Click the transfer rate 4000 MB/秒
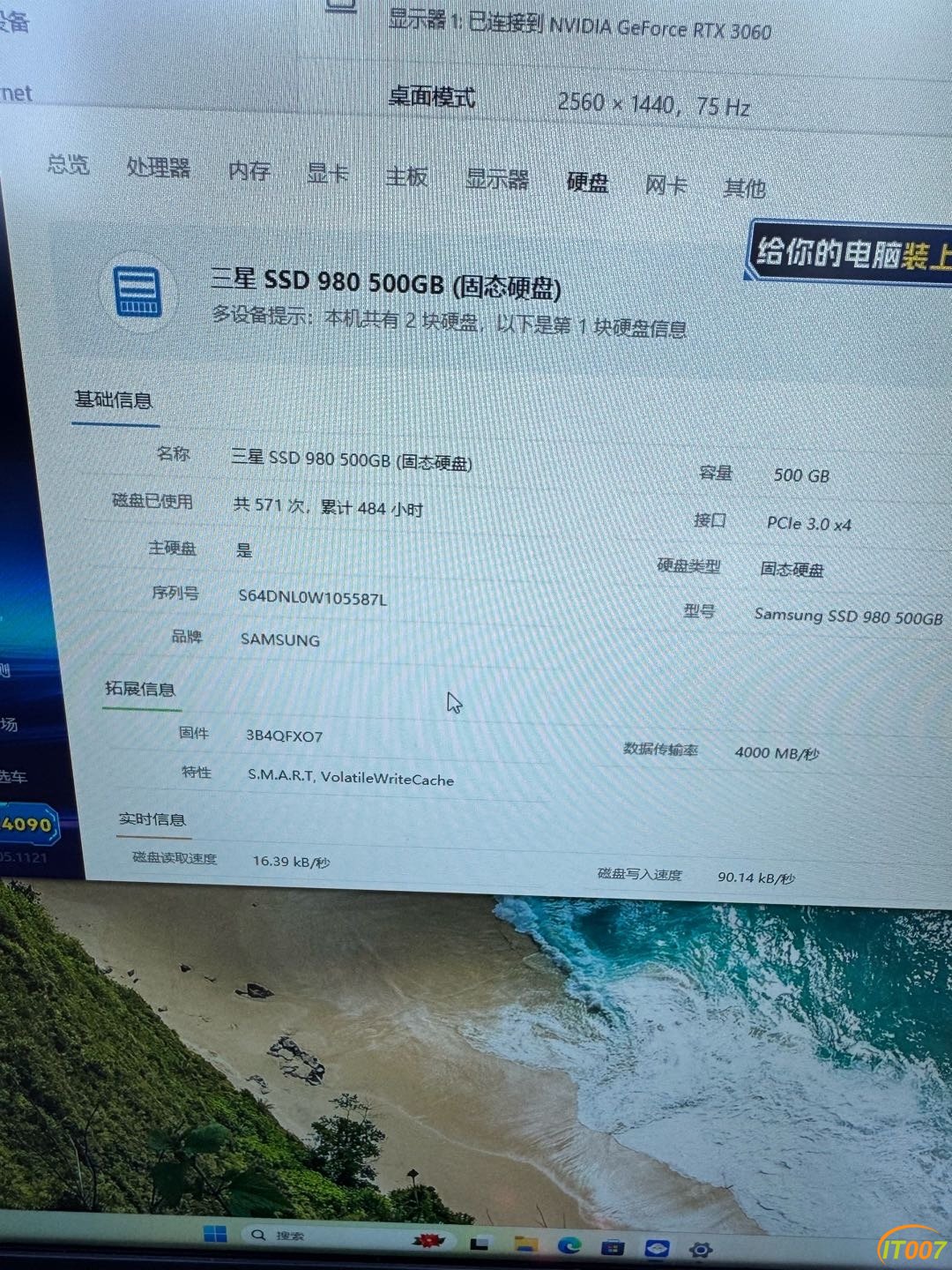 click(777, 752)
